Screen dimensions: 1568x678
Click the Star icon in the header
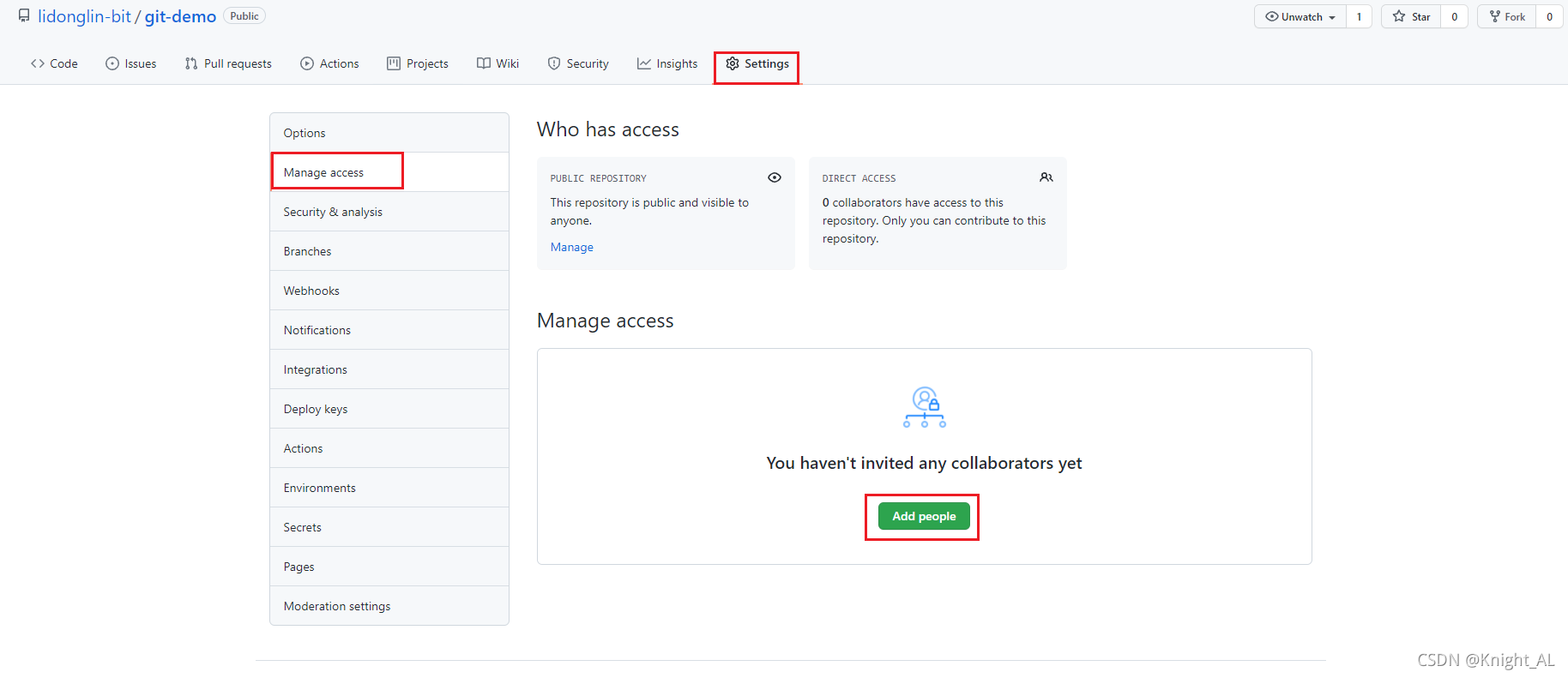point(1399,16)
